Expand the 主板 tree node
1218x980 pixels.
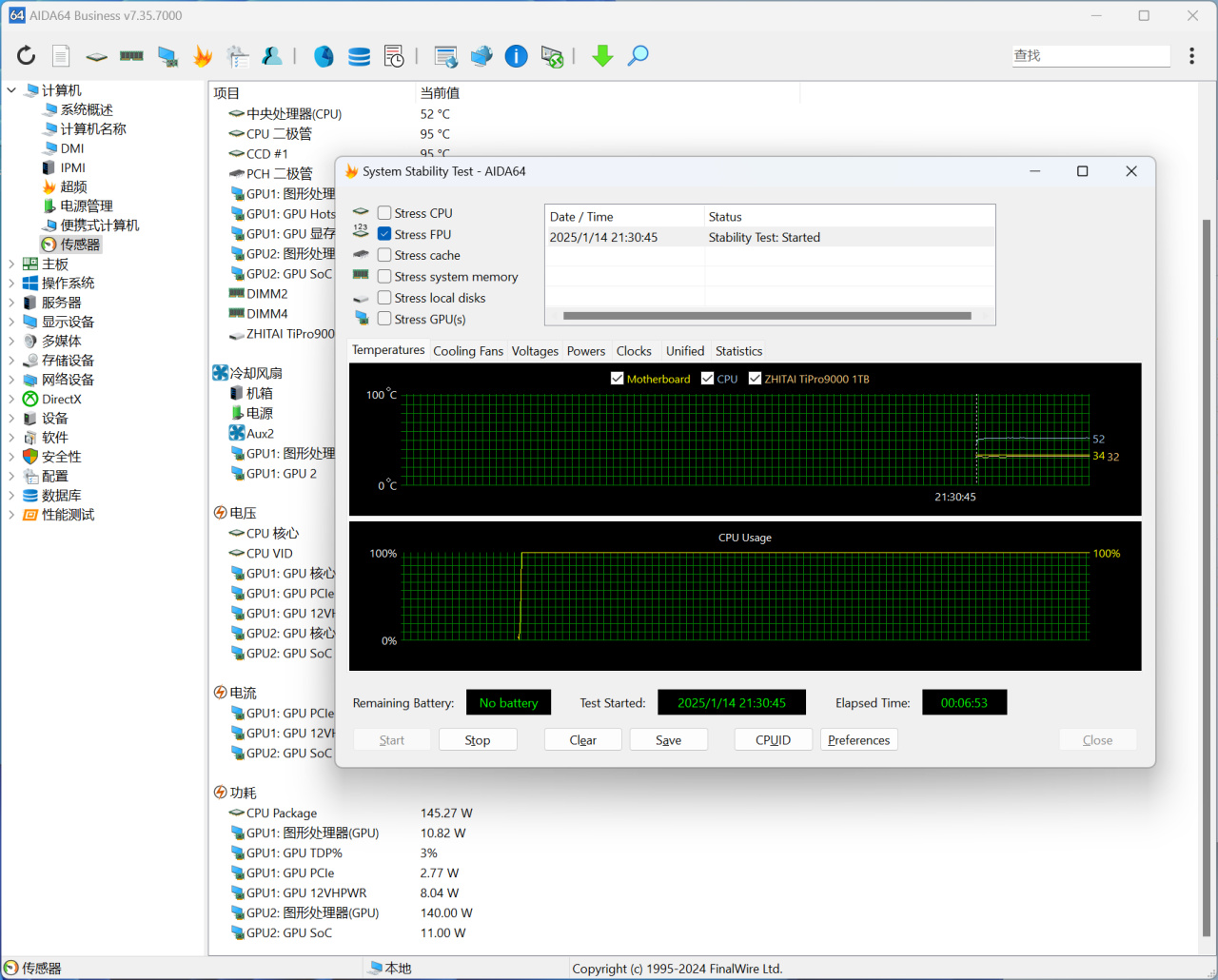[11, 264]
